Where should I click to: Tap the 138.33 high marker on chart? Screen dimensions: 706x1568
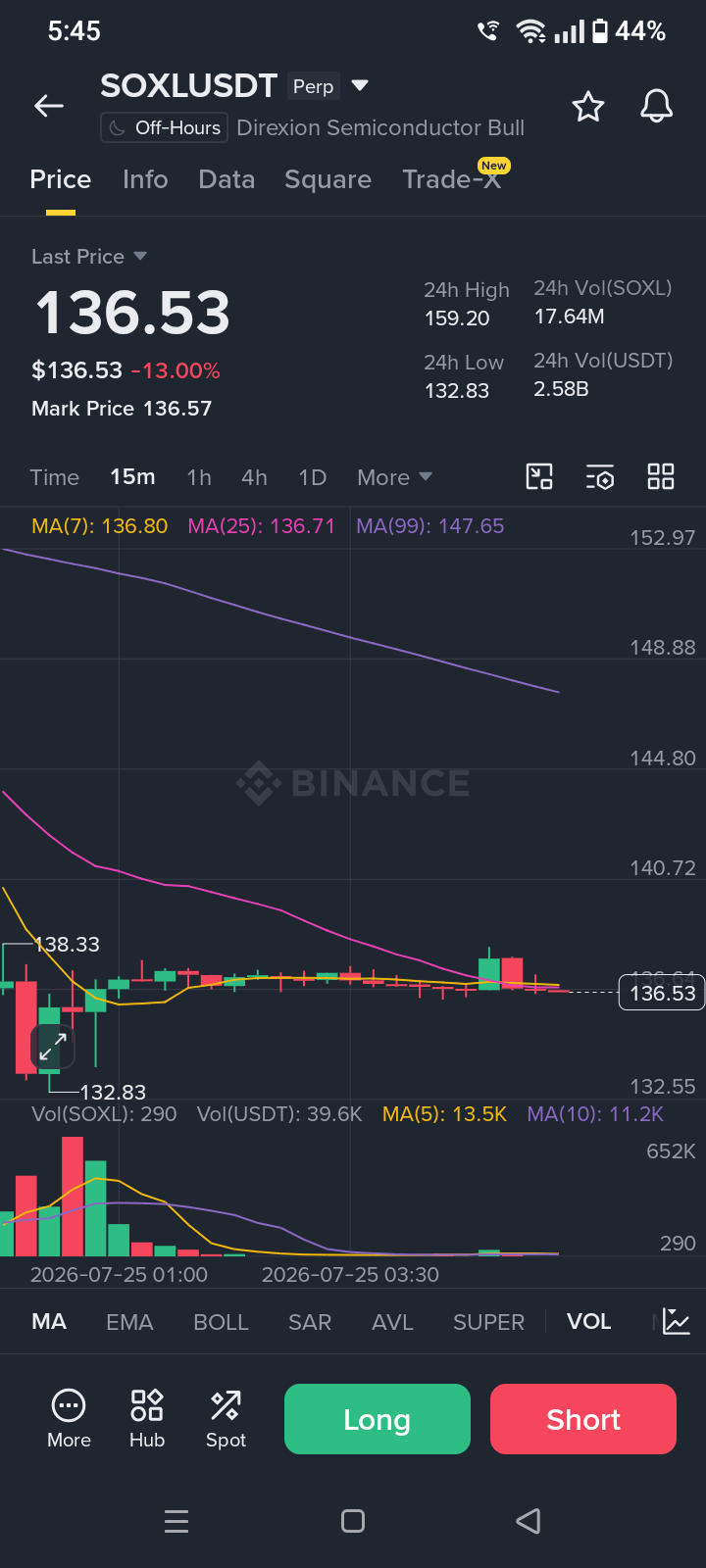[x=68, y=945]
